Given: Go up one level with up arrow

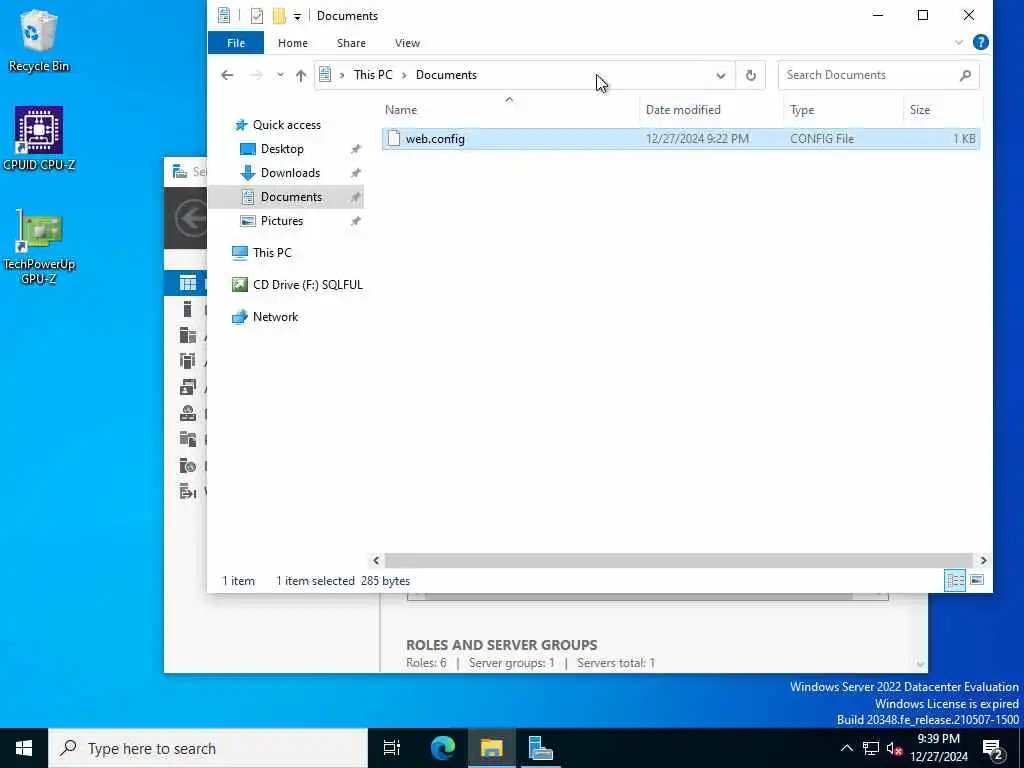Looking at the screenshot, I should click(300, 75).
